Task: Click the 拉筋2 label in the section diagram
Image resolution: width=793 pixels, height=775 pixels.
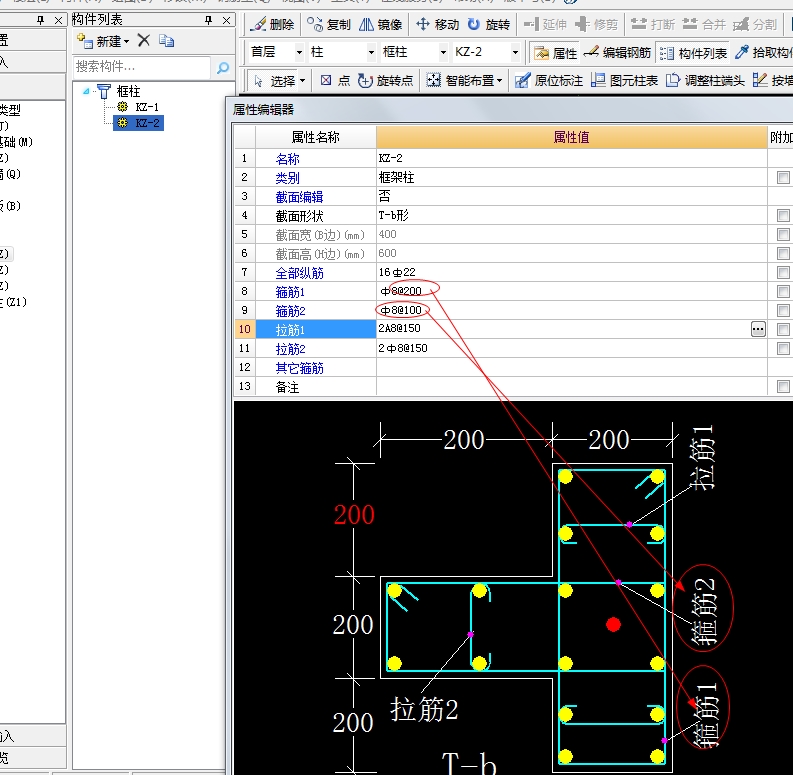Action: [424, 709]
